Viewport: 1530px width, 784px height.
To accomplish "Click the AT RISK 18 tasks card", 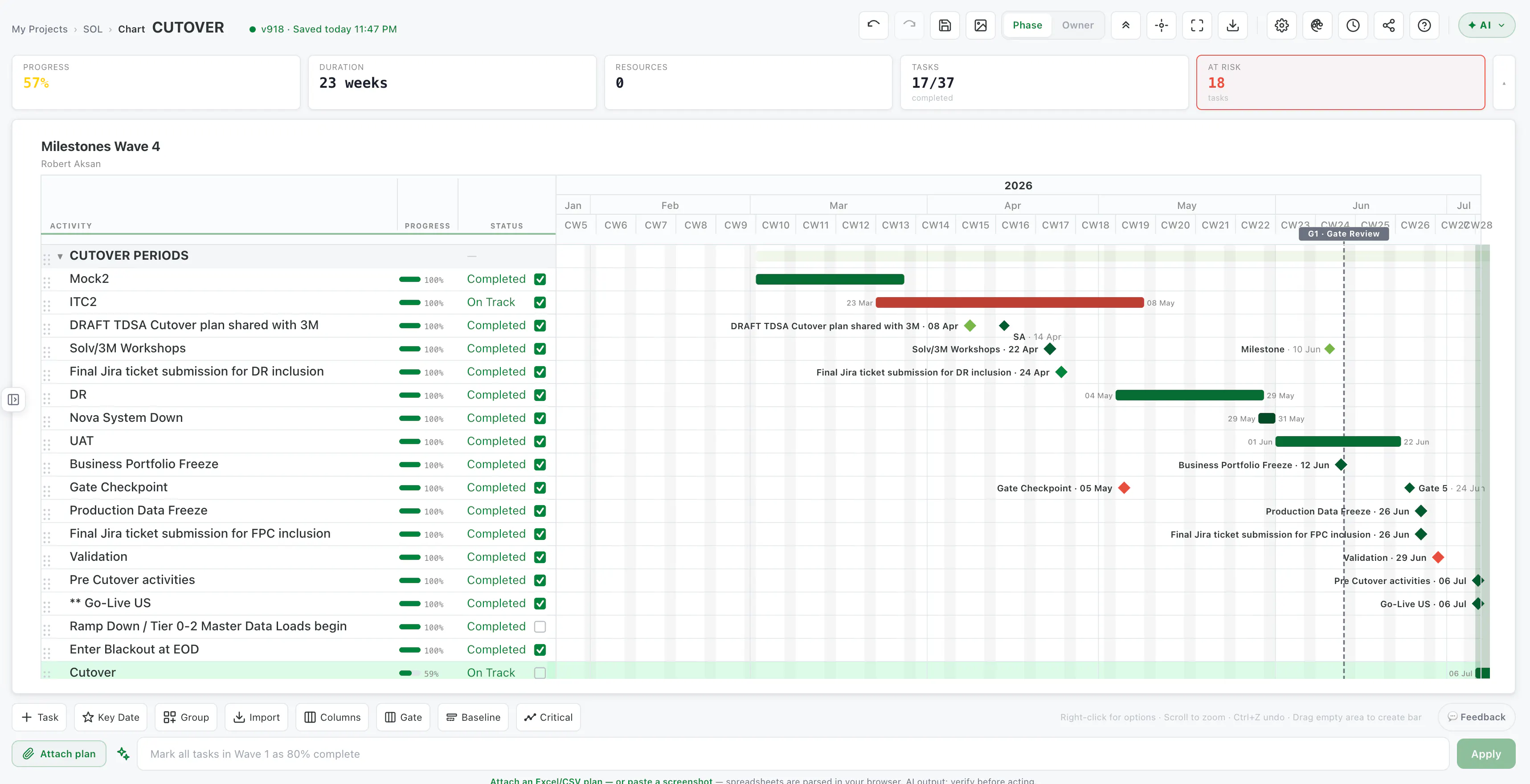I will 1340,82.
